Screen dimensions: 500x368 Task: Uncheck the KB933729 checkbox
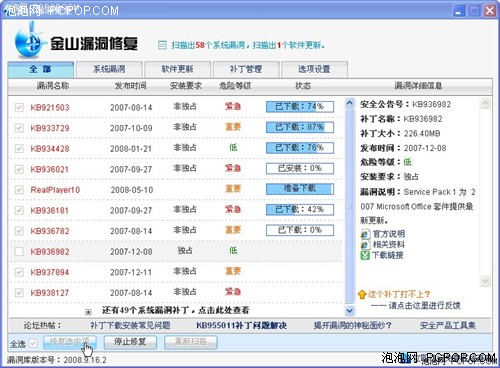[19, 128]
